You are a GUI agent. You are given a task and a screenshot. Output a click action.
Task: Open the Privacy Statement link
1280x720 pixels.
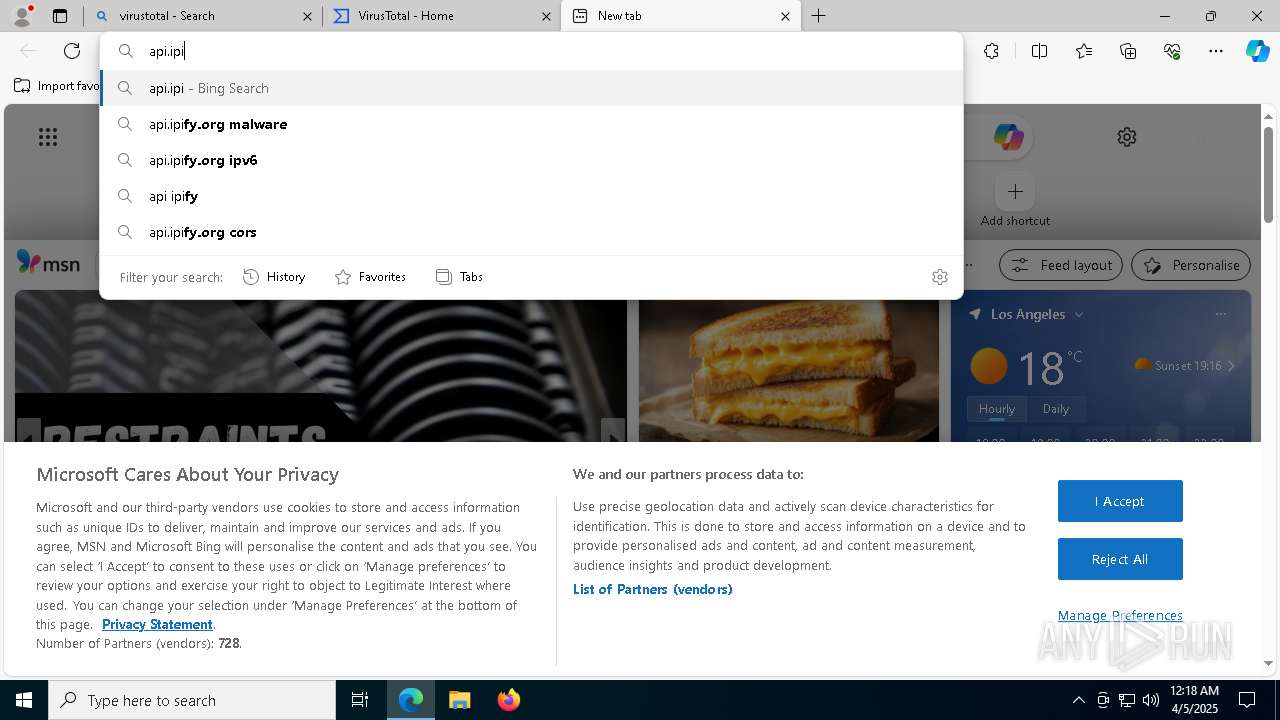(157, 624)
